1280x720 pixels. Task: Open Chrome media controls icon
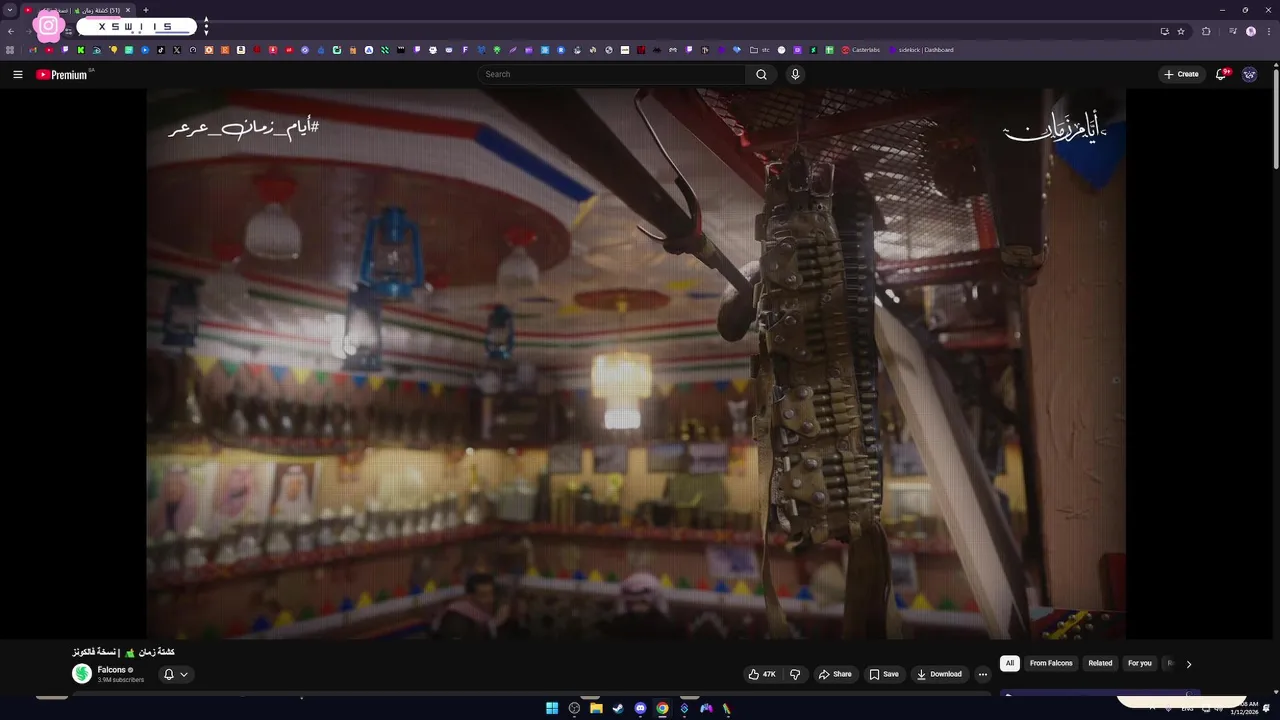(1233, 31)
